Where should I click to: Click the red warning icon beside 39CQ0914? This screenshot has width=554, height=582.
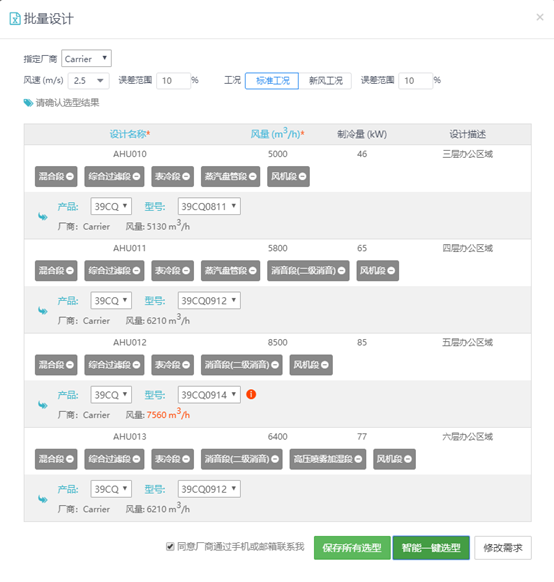[251, 394]
